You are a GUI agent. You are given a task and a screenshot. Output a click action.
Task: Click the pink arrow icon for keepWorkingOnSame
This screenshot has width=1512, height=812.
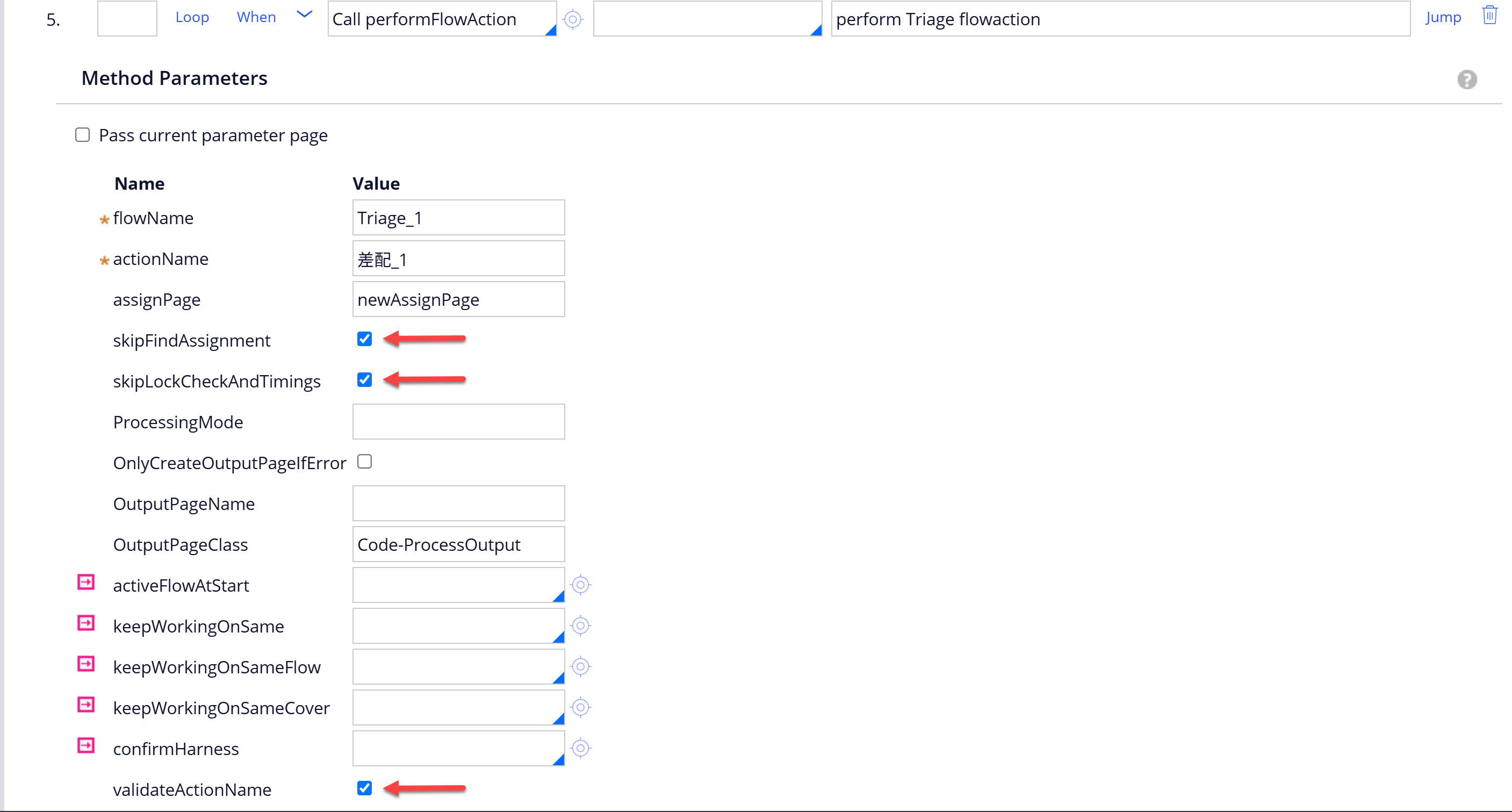tap(87, 623)
